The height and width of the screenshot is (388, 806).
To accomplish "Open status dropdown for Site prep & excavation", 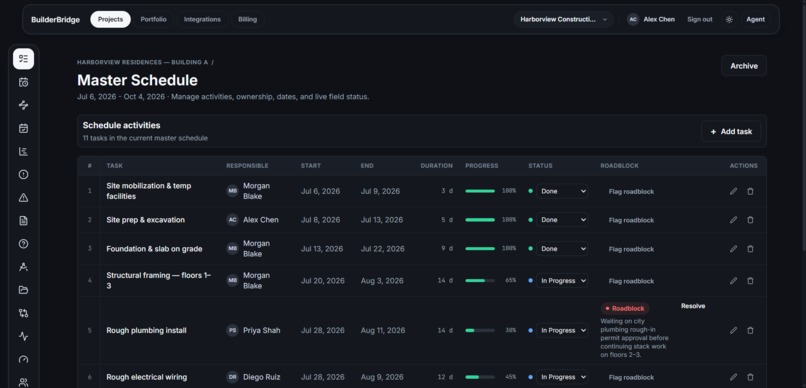I will click(562, 220).
